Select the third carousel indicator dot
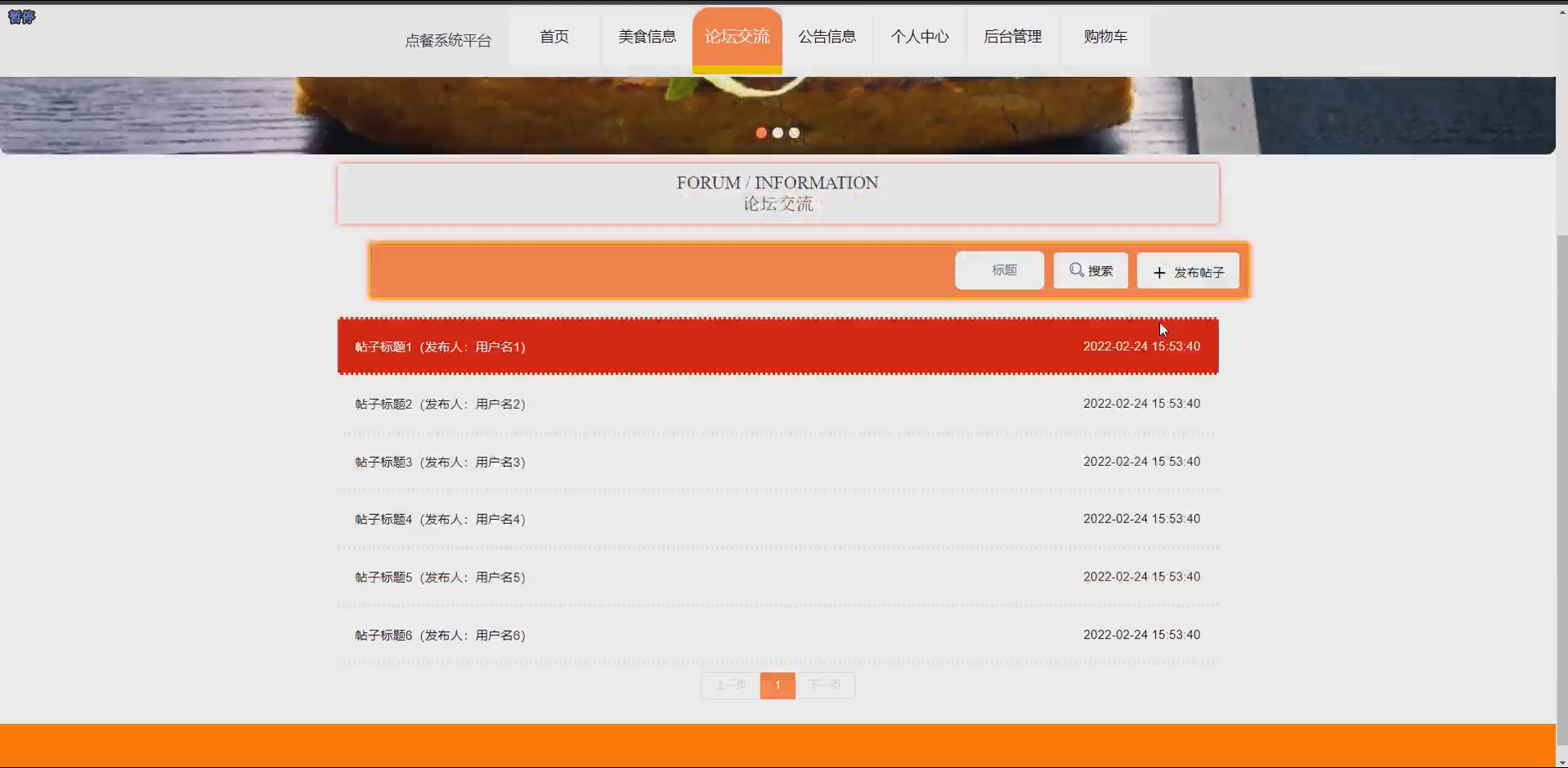Image resolution: width=1568 pixels, height=768 pixels. click(x=794, y=133)
